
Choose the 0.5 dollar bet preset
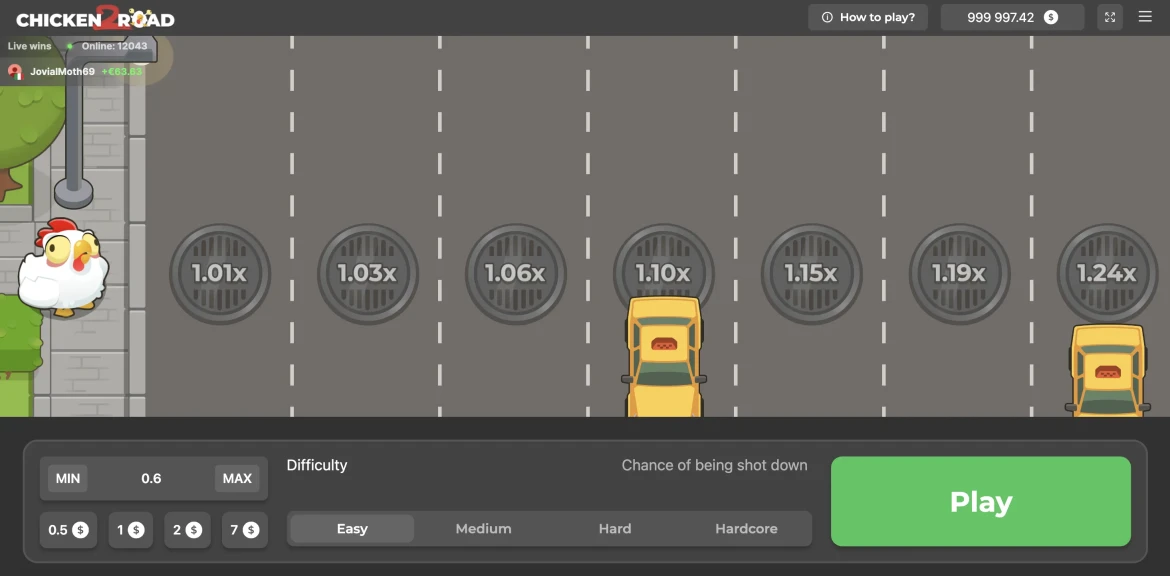tap(68, 530)
